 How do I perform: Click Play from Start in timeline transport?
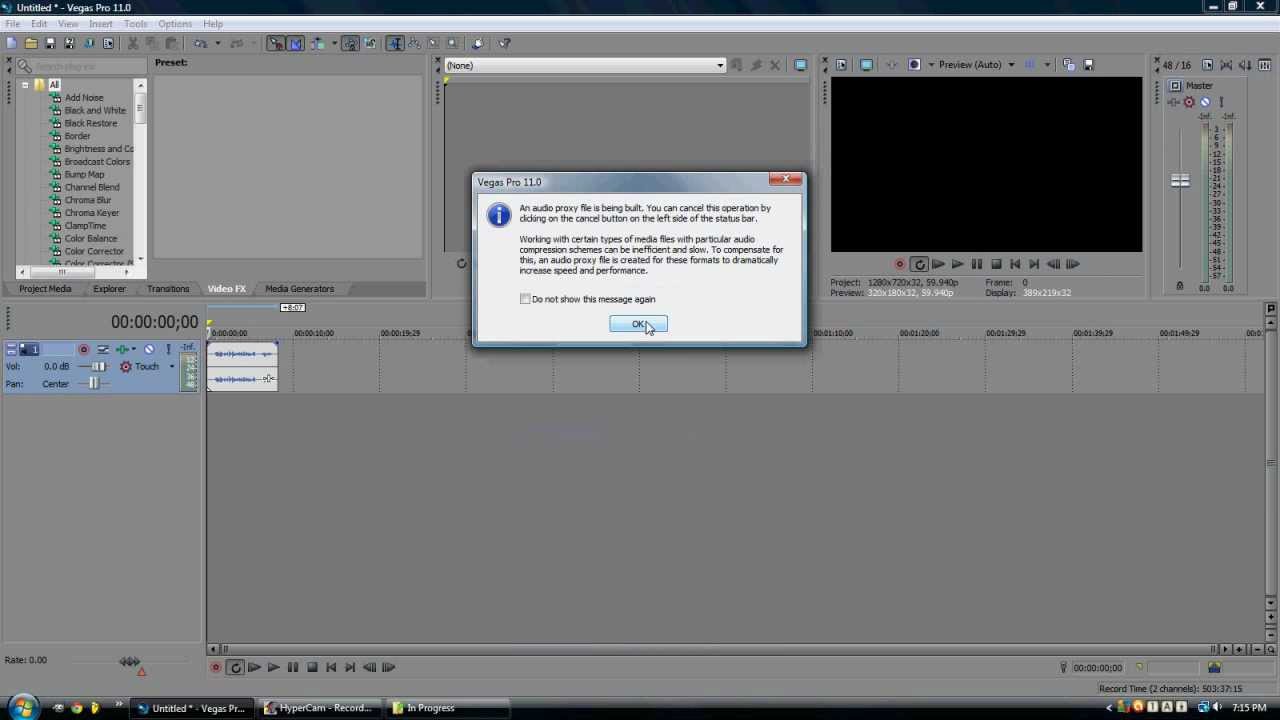pos(254,667)
